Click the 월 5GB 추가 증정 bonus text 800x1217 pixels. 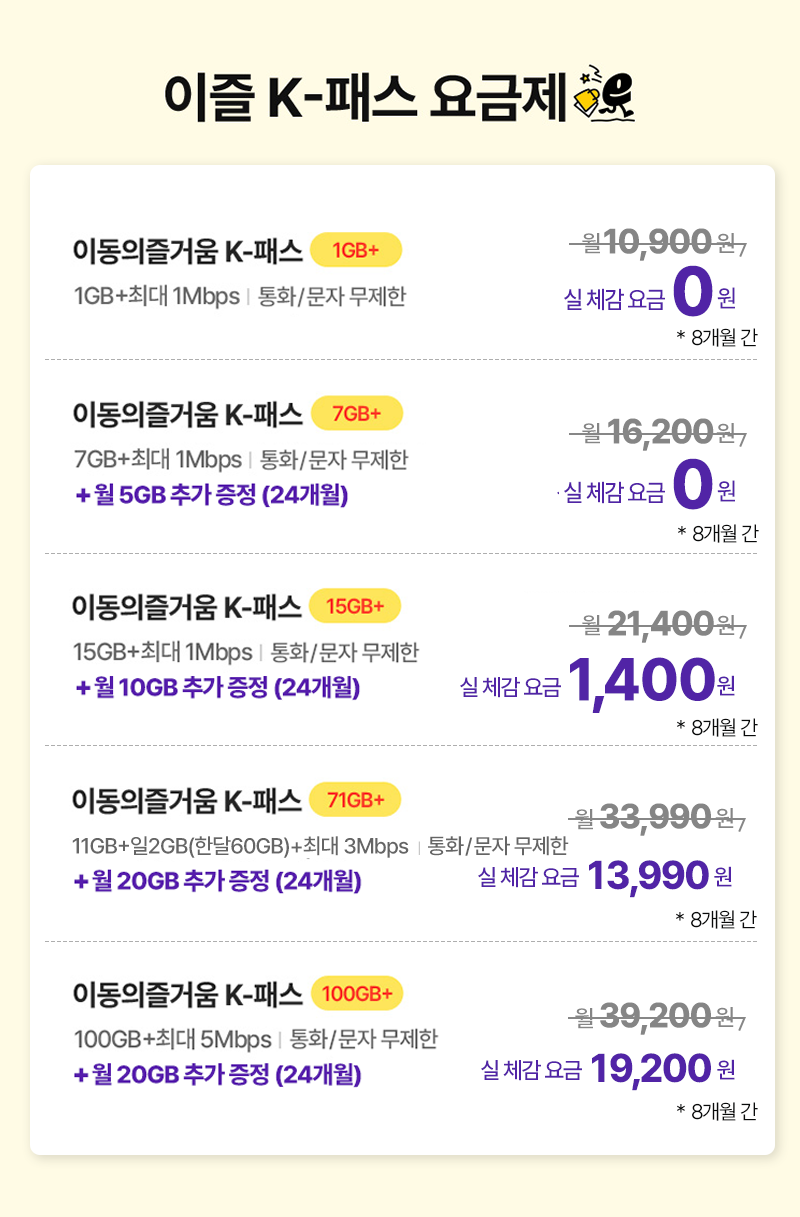[211, 494]
